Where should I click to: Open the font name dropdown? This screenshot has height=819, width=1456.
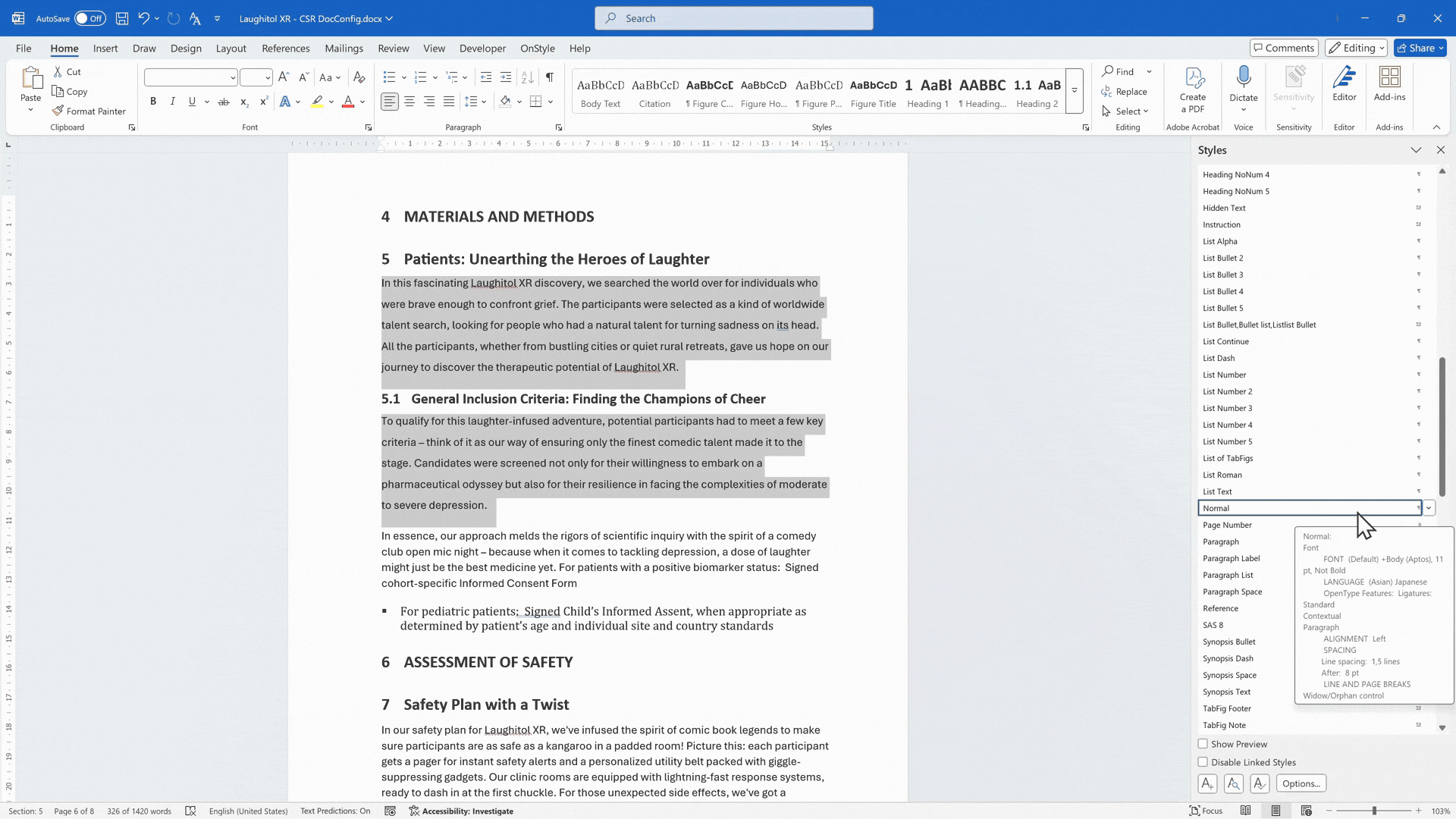tap(233, 77)
